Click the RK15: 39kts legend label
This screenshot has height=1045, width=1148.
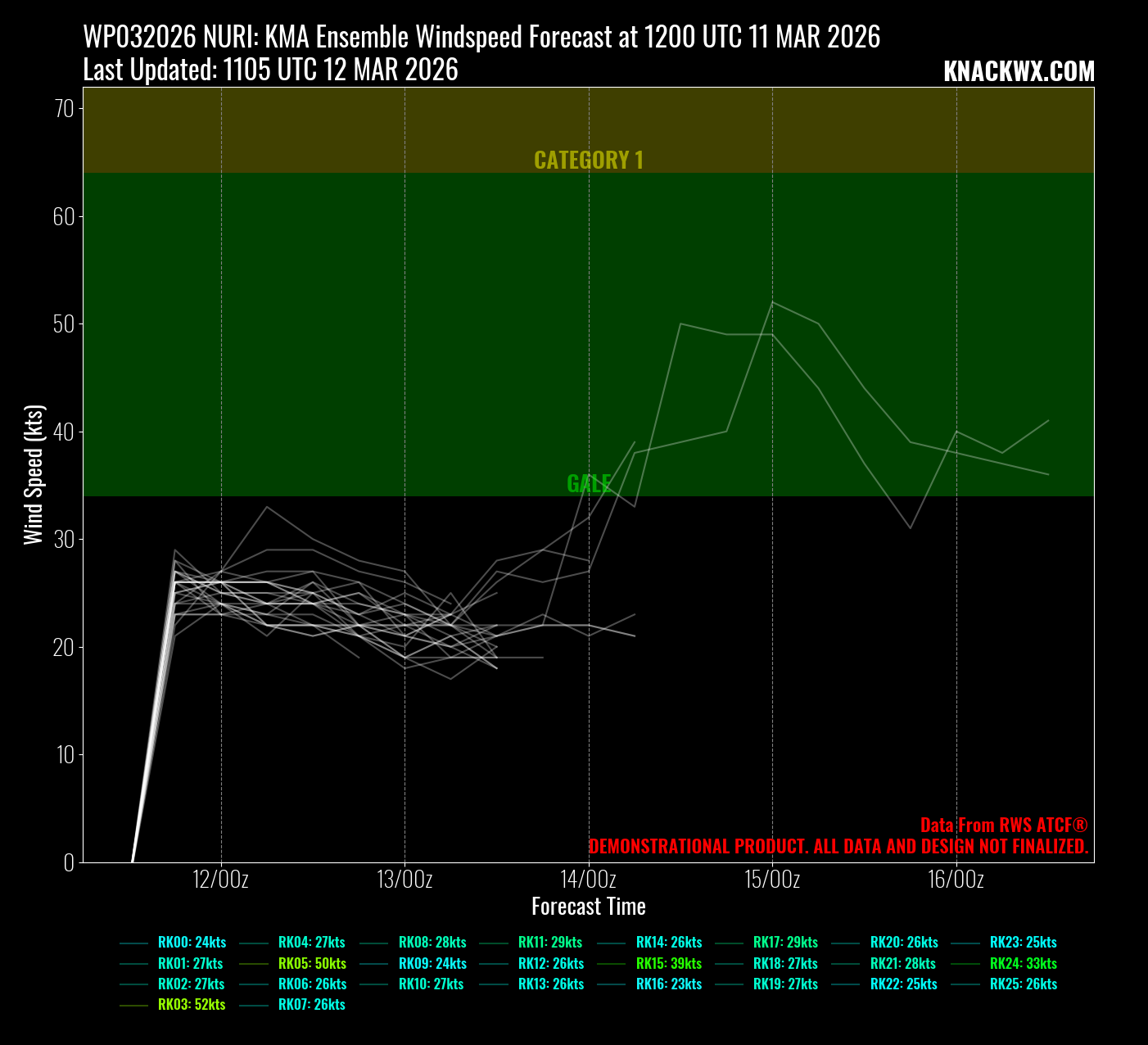pyautogui.click(x=669, y=964)
